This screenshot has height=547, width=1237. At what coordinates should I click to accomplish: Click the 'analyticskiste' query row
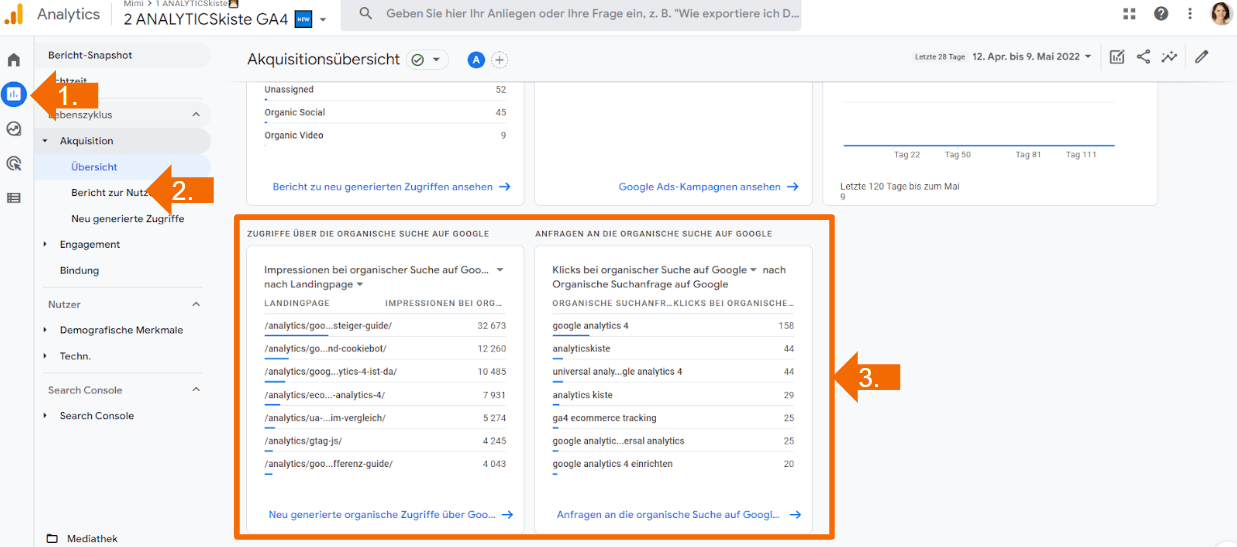point(673,349)
